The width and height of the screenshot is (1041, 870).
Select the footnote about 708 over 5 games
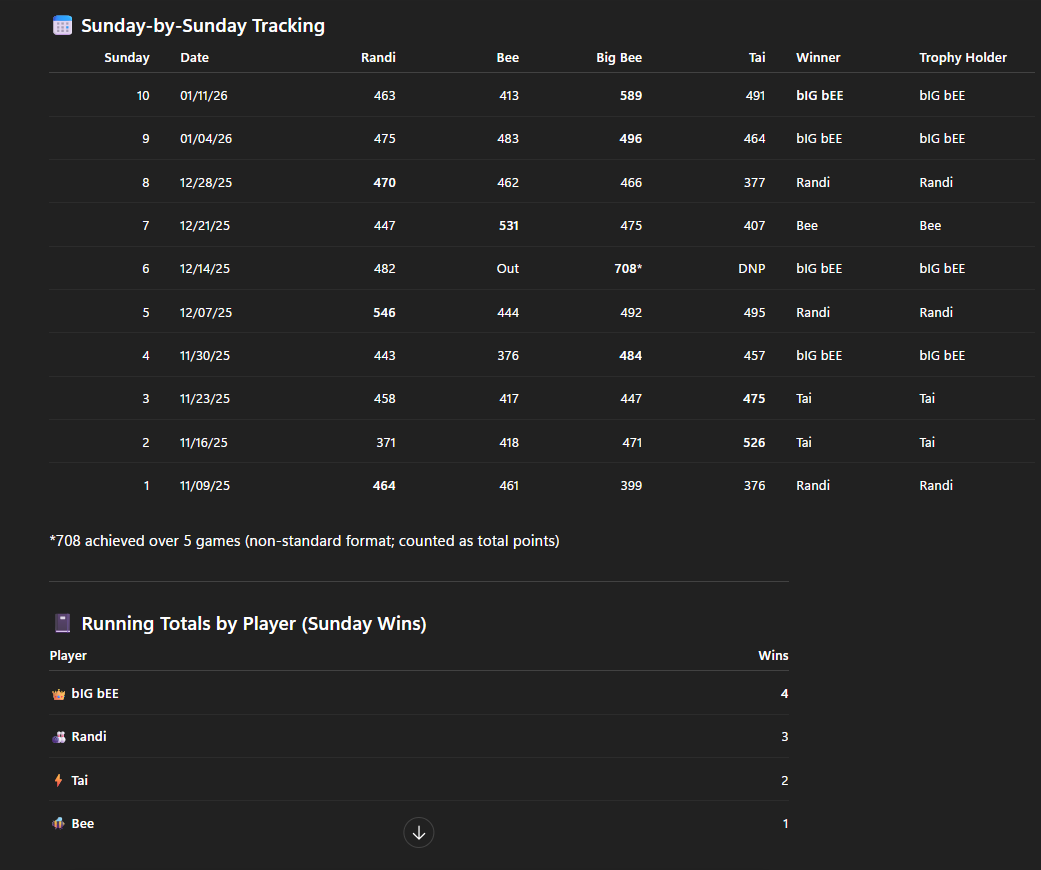pos(304,541)
